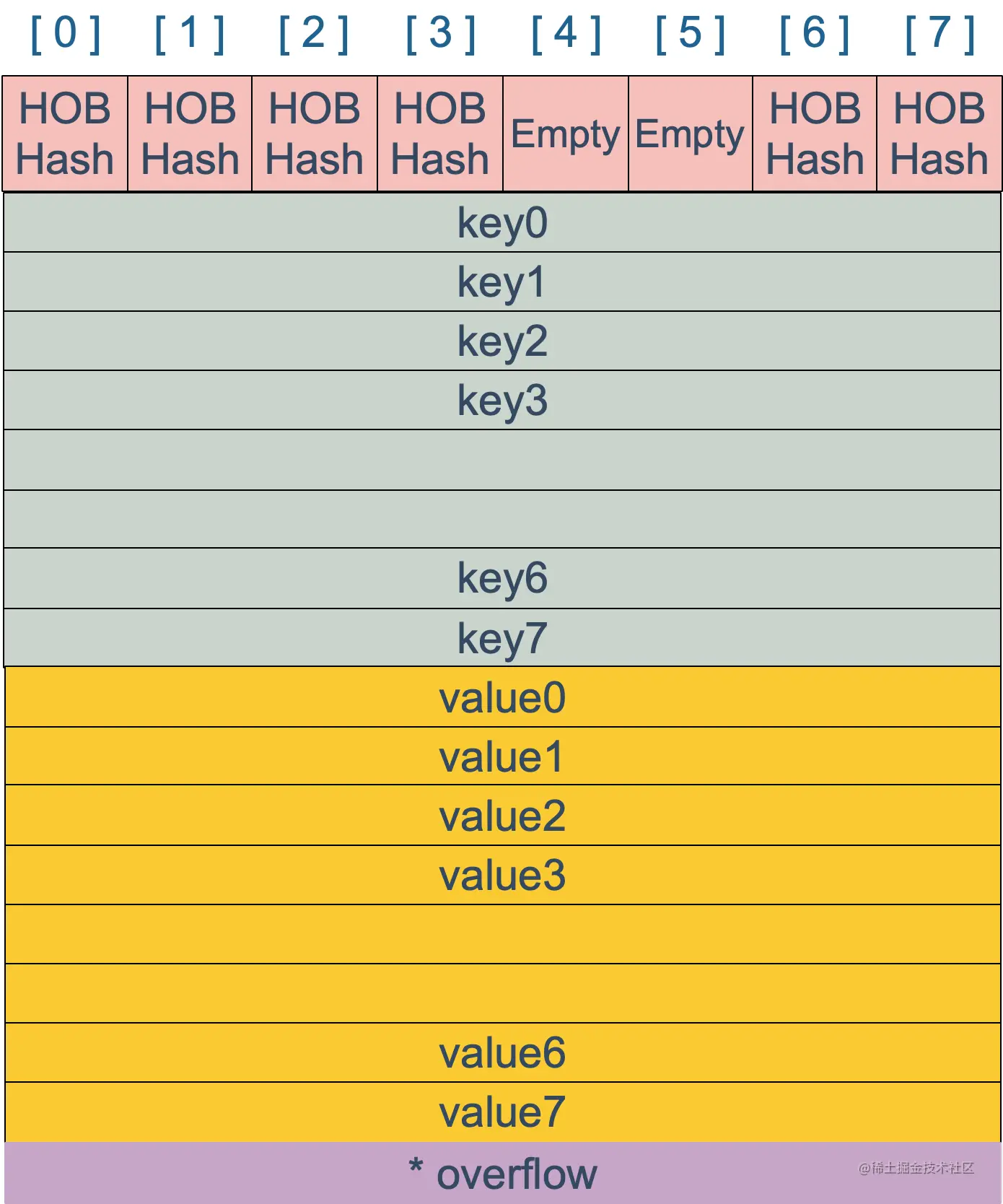Click the key0 row
The image size is (1003, 1204).
[x=502, y=222]
